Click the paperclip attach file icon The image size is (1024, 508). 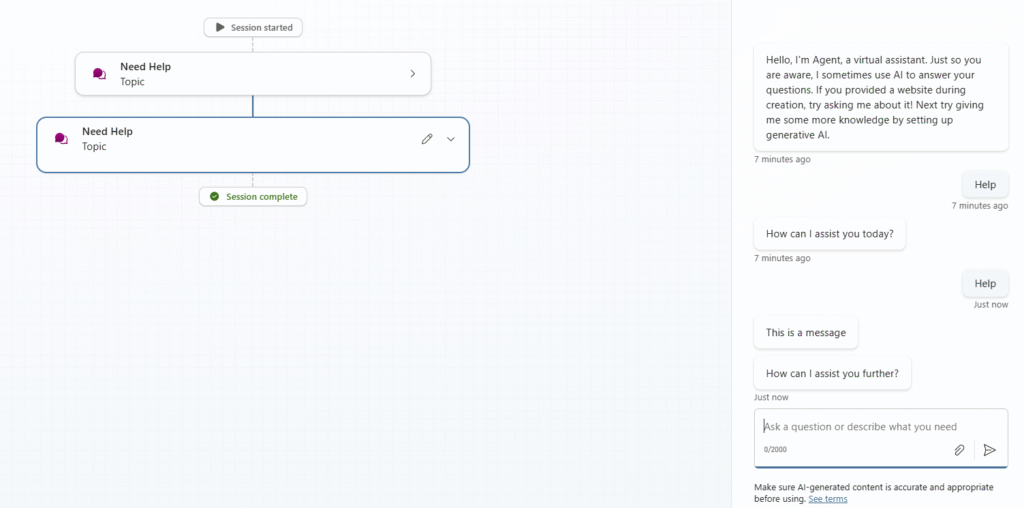(959, 450)
